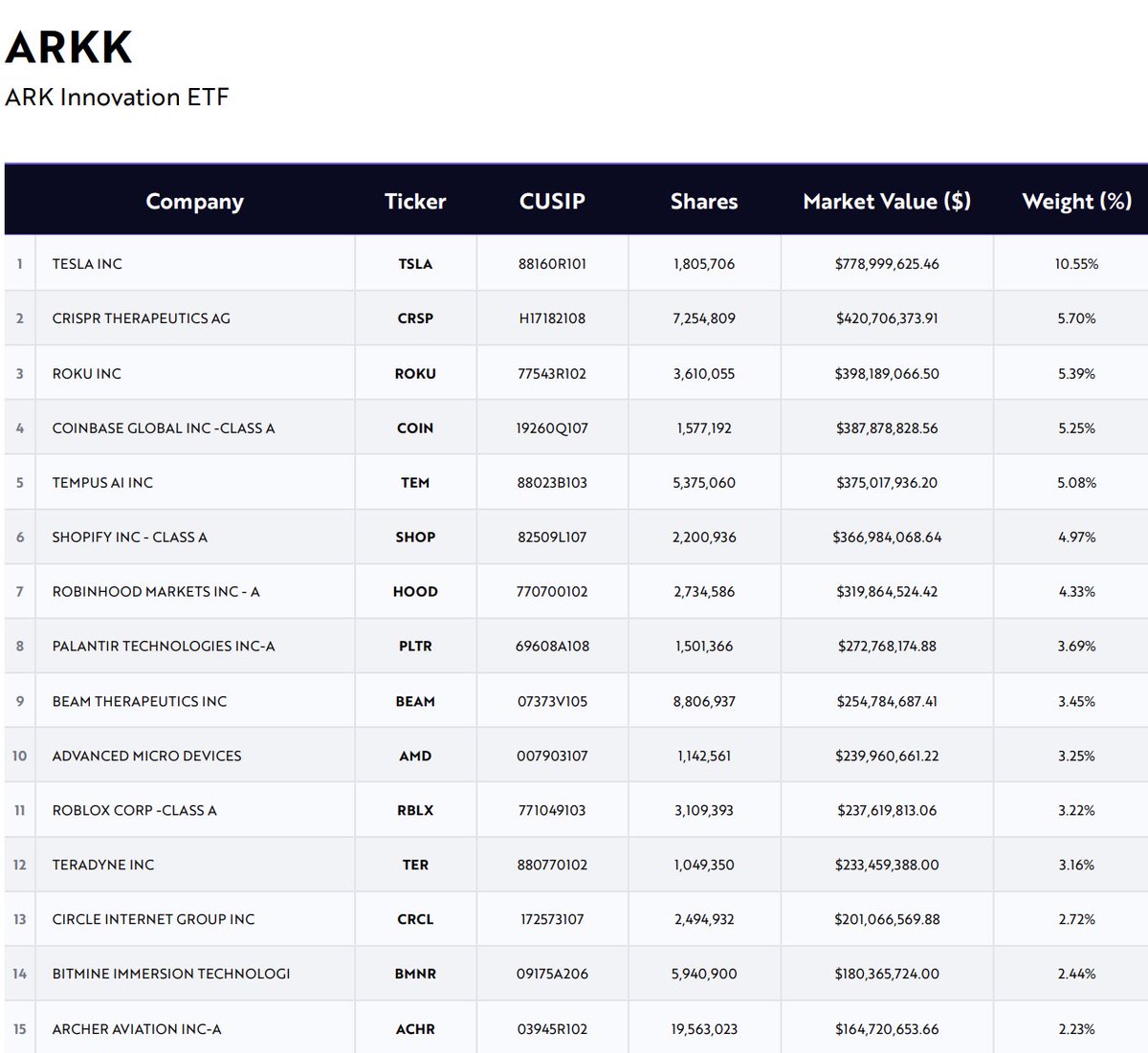Click the CUSIP column header

click(552, 201)
